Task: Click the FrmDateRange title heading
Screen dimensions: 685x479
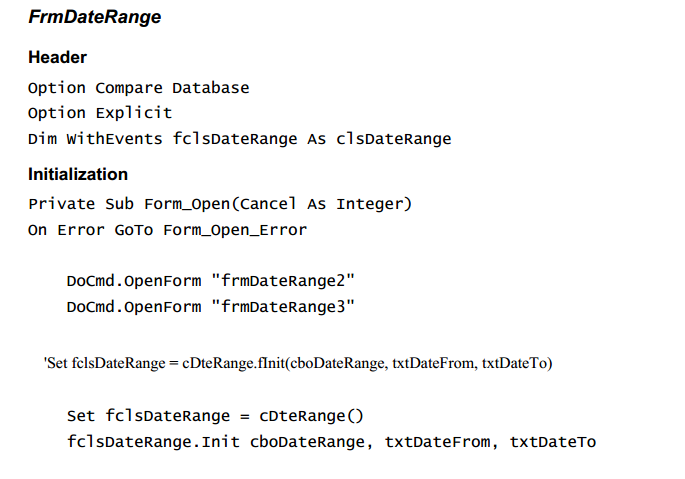Action: tap(95, 17)
